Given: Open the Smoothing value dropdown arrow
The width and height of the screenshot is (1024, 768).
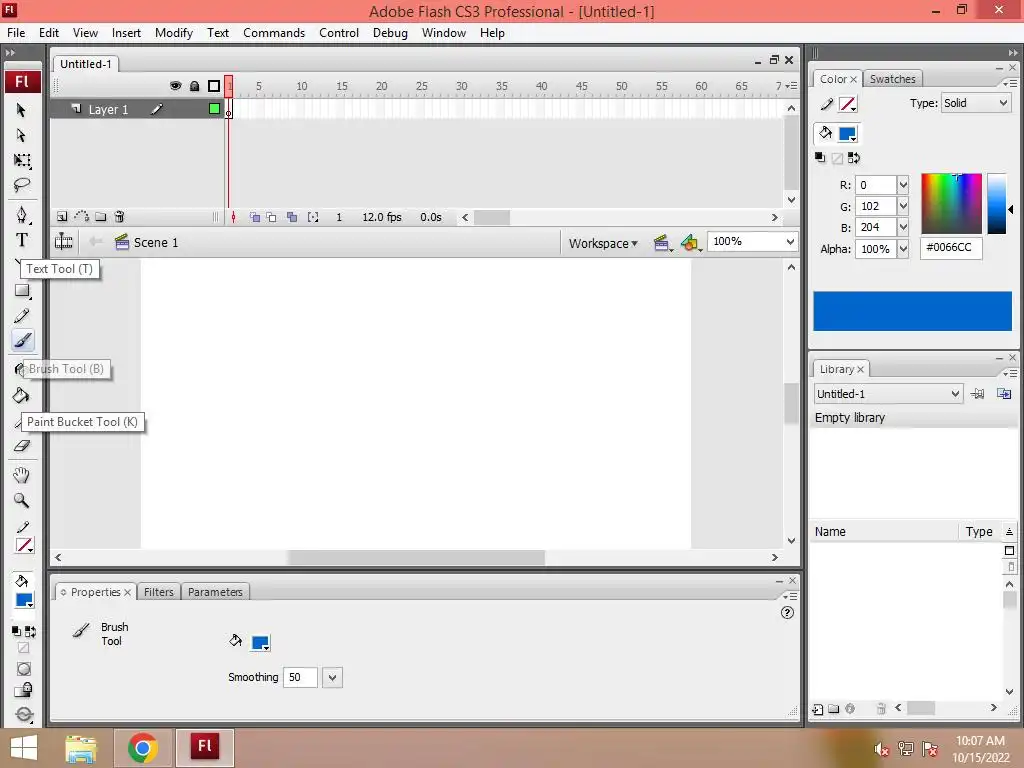Looking at the screenshot, I should [x=332, y=677].
